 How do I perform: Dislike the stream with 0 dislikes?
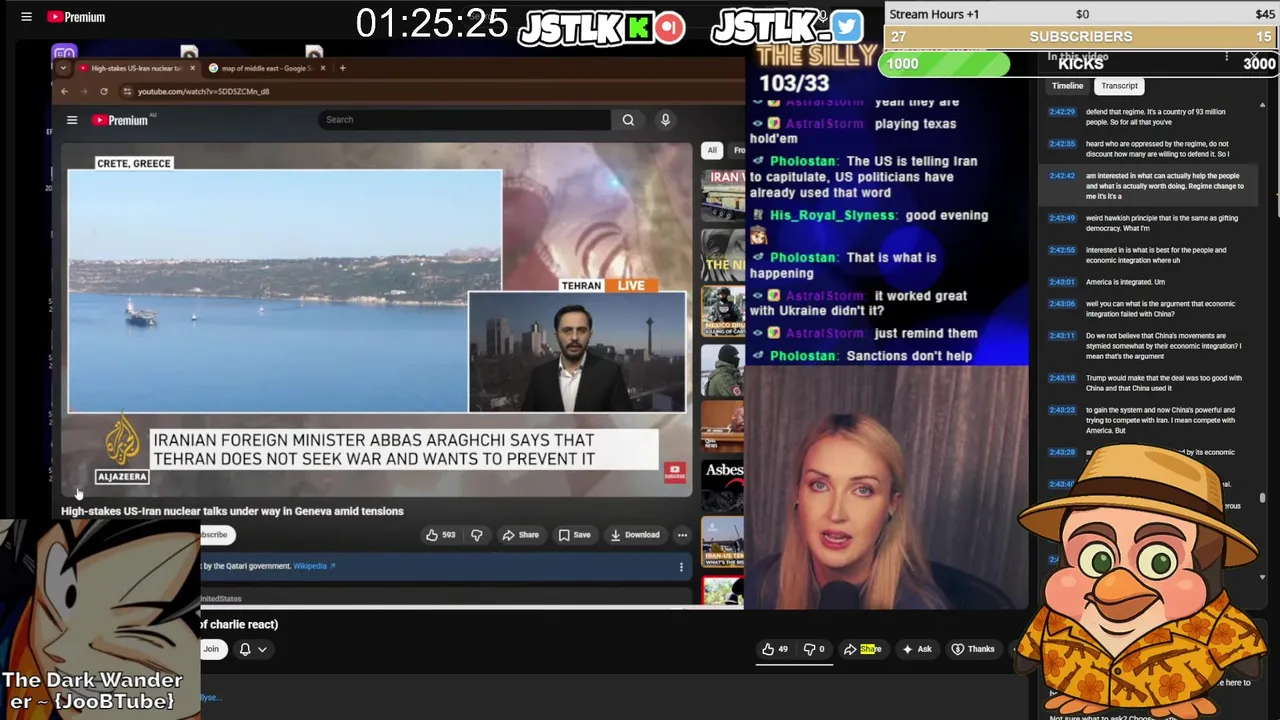coord(814,649)
